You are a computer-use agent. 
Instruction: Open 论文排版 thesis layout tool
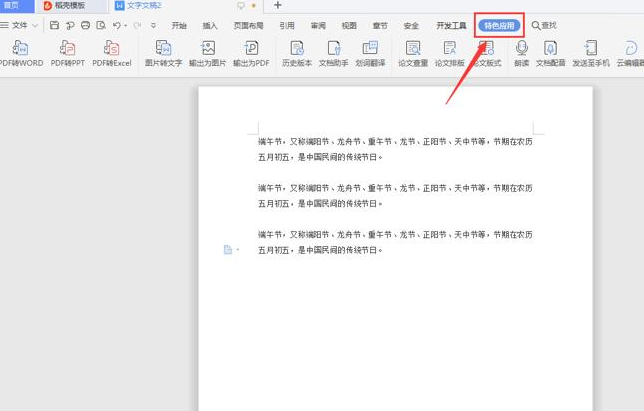click(x=450, y=54)
